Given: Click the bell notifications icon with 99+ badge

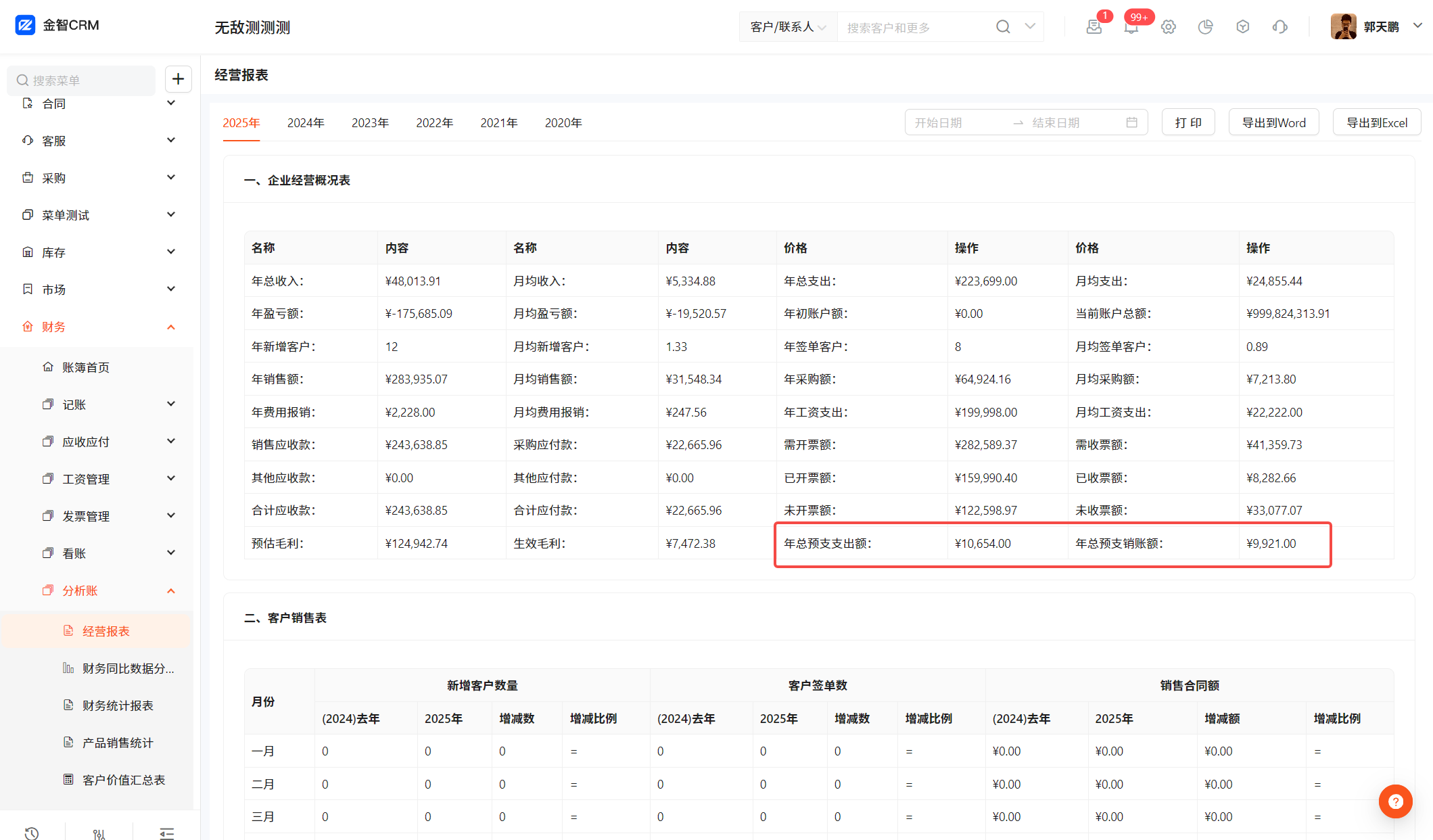Looking at the screenshot, I should pyautogui.click(x=1131, y=27).
